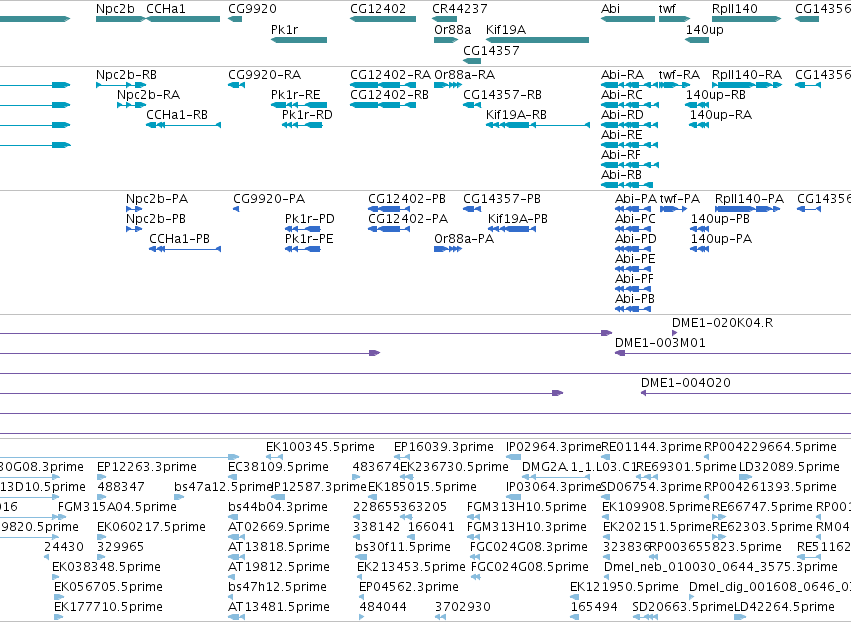This screenshot has height=622, width=851.
Task: Click the CR44237 gene label
Action: point(460,9)
